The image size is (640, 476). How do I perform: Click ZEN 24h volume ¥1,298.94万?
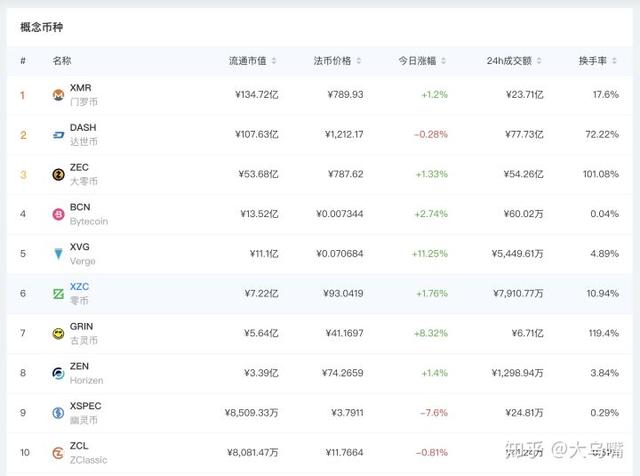tap(518, 373)
